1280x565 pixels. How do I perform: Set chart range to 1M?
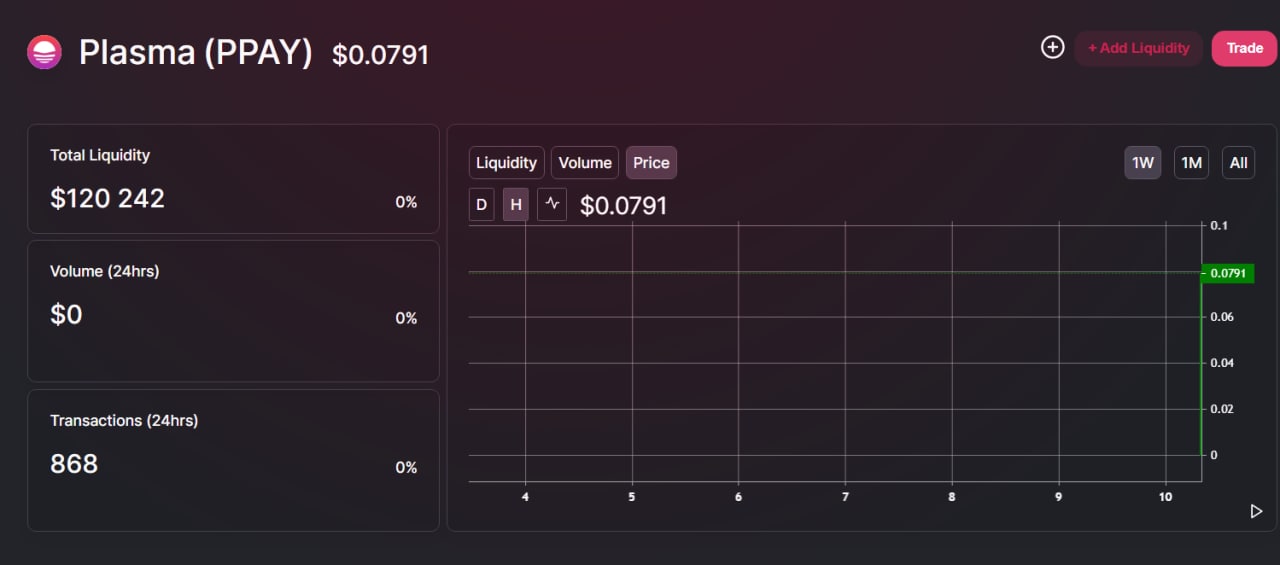[1191, 163]
